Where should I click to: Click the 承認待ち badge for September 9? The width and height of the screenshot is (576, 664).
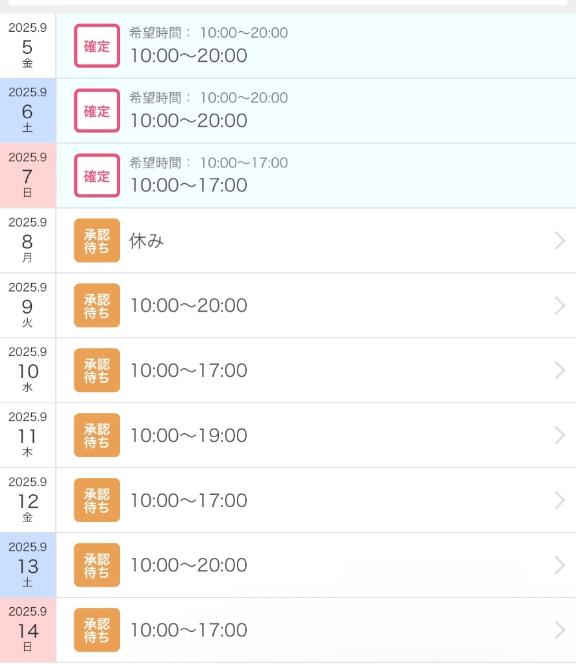(97, 305)
